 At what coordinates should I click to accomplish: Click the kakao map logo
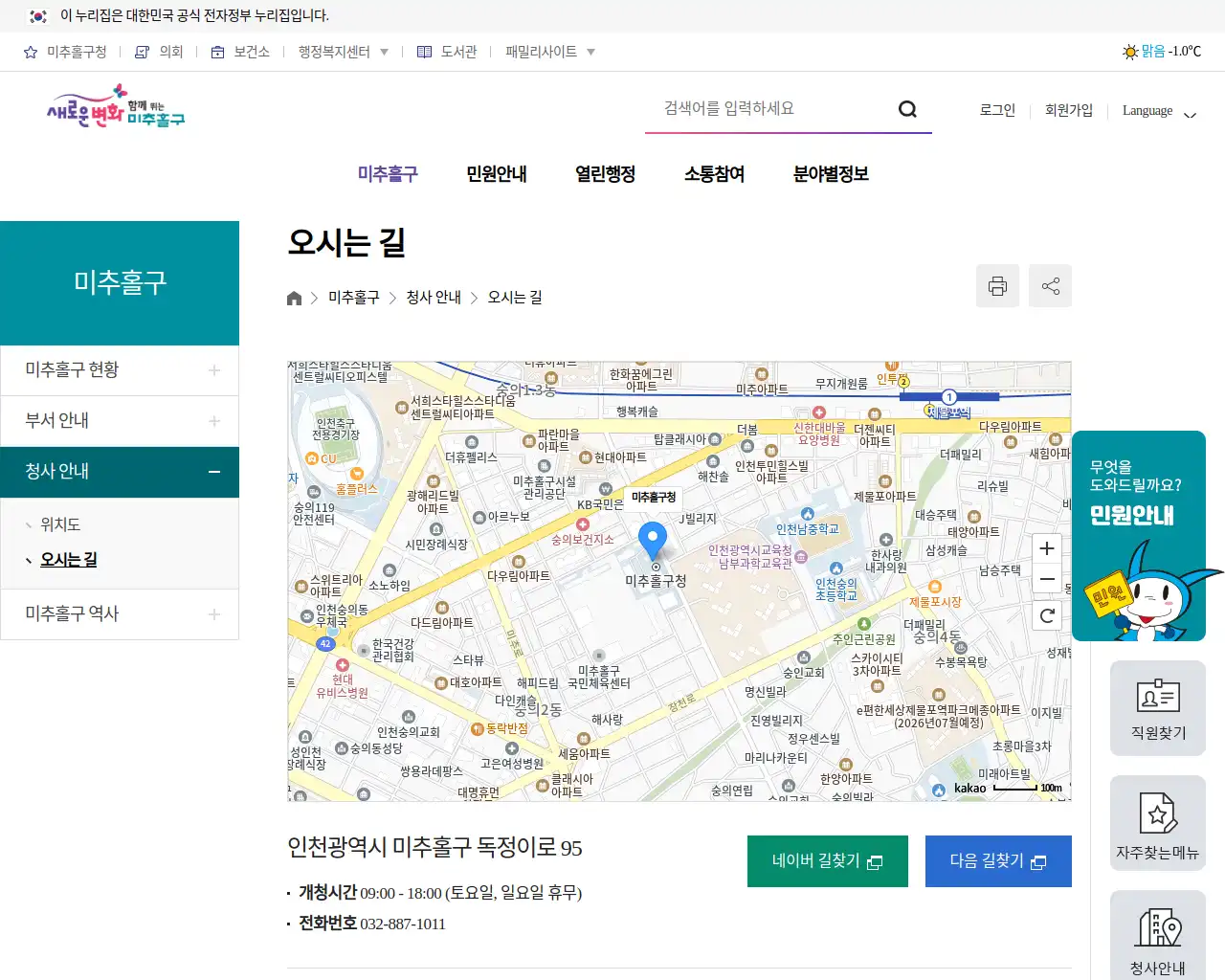[969, 789]
